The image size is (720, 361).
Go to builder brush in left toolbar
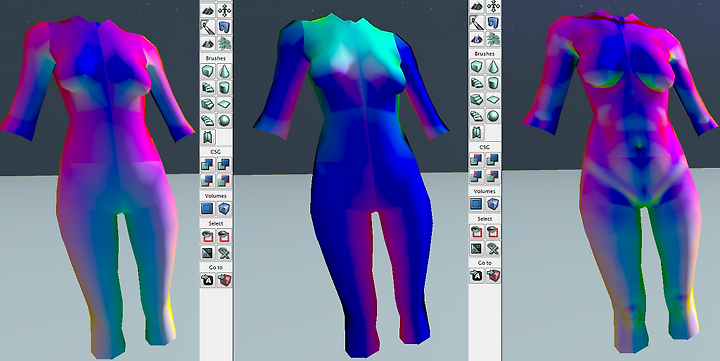coord(224,280)
